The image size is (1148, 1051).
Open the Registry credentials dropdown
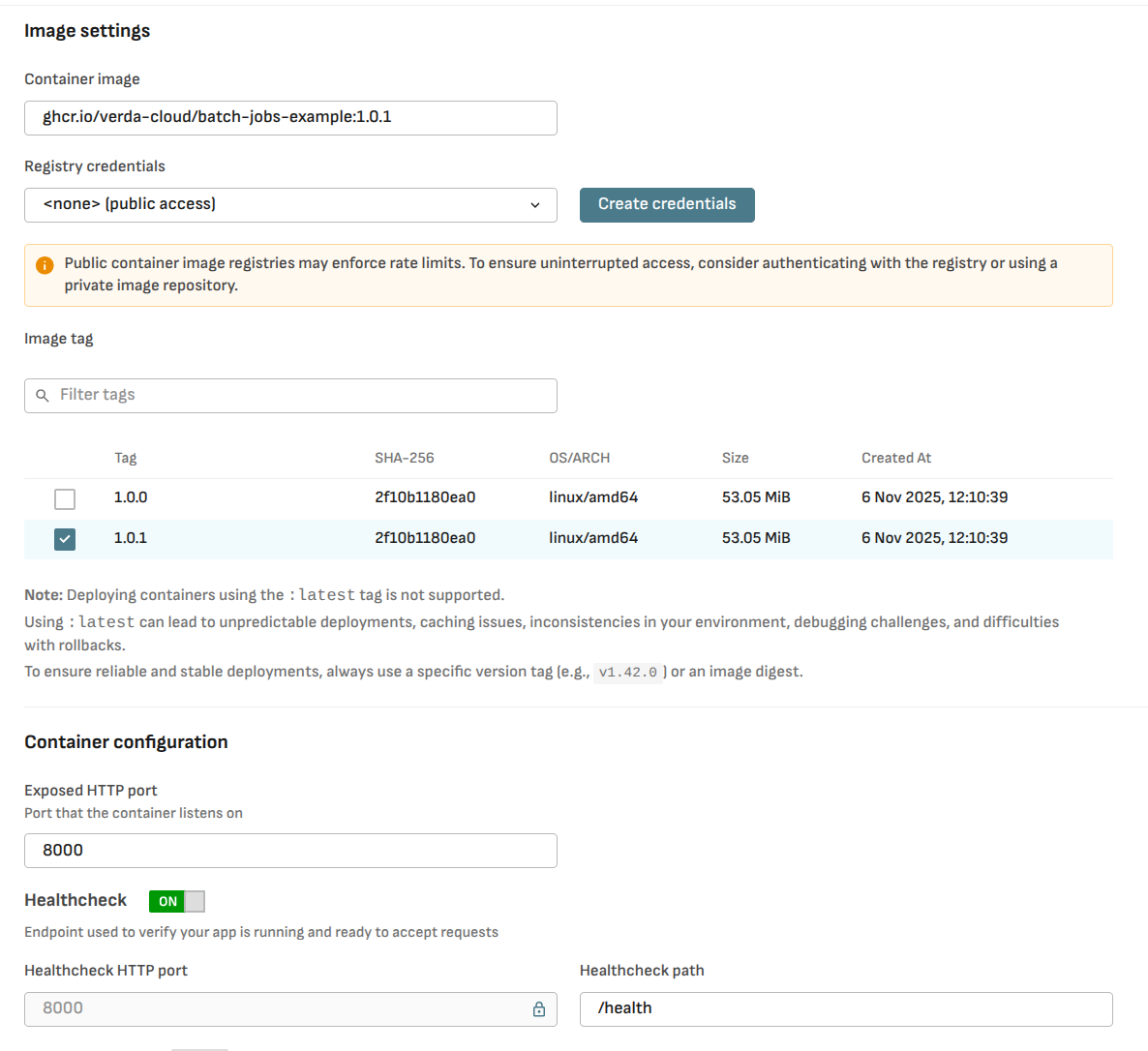click(x=290, y=205)
